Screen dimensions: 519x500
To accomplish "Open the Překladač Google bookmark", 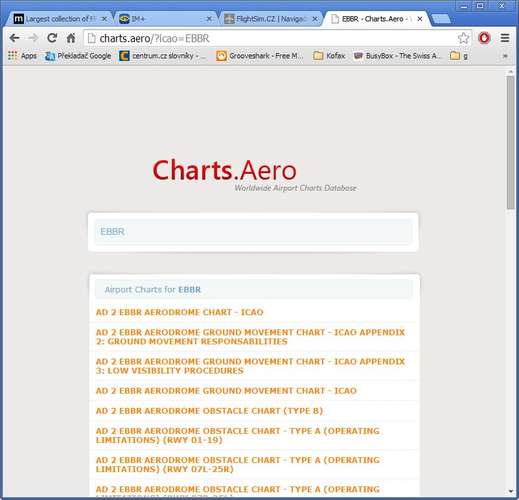I will pos(78,56).
